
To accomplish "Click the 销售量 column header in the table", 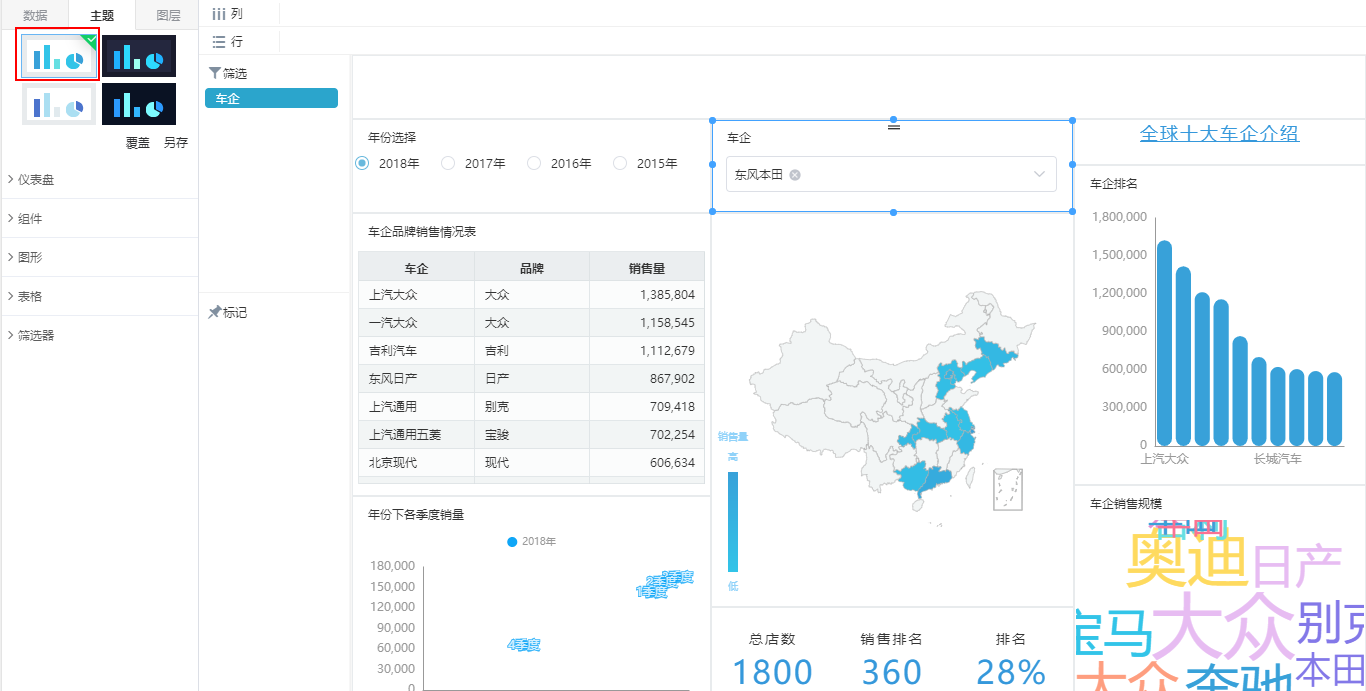I will point(647,268).
